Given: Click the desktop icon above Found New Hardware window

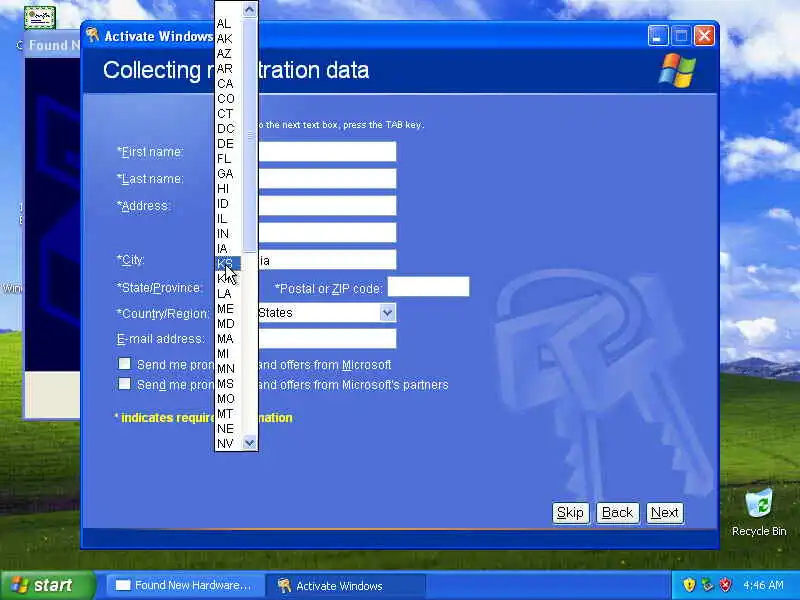Looking at the screenshot, I should pos(39,17).
